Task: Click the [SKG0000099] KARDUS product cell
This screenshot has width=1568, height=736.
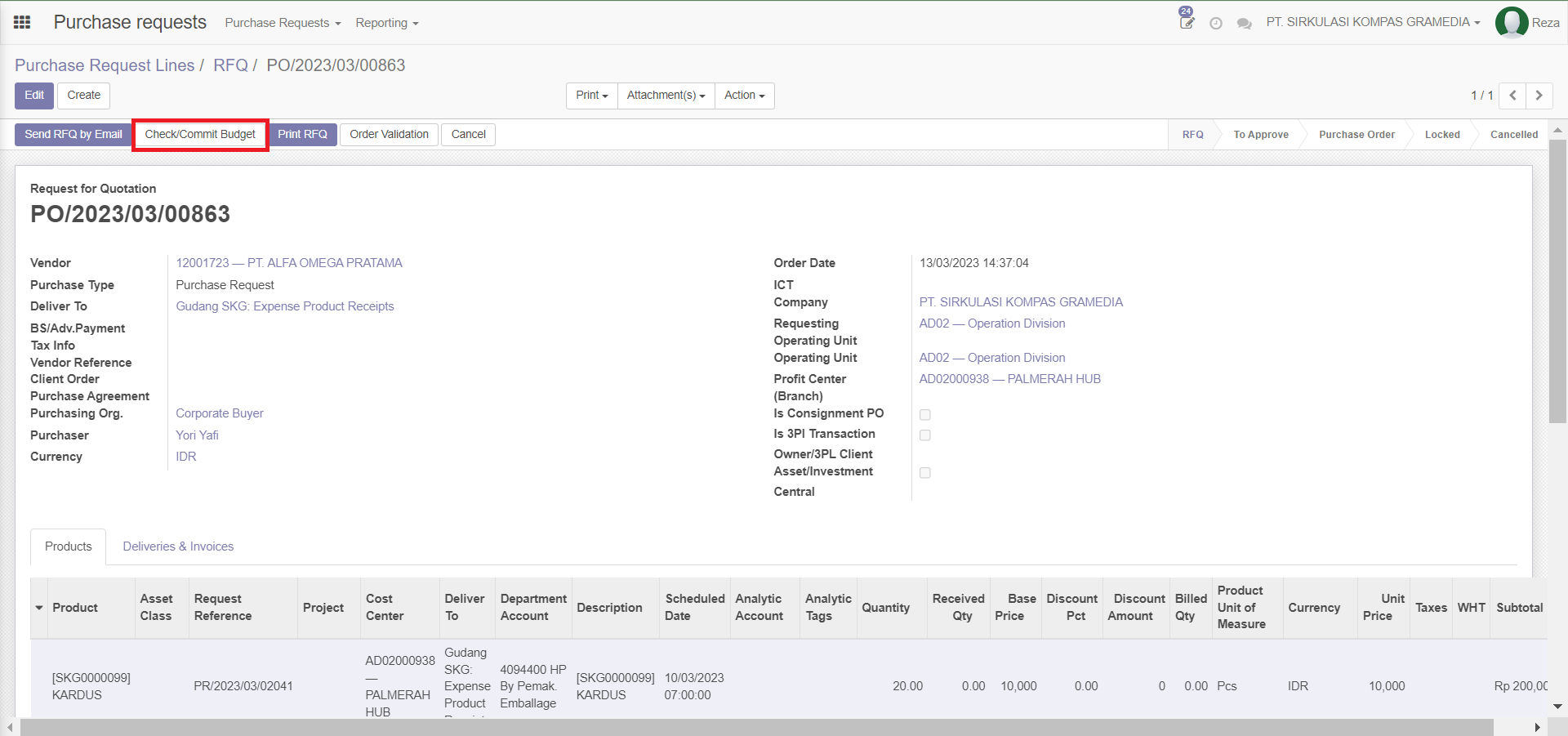Action: click(x=91, y=686)
